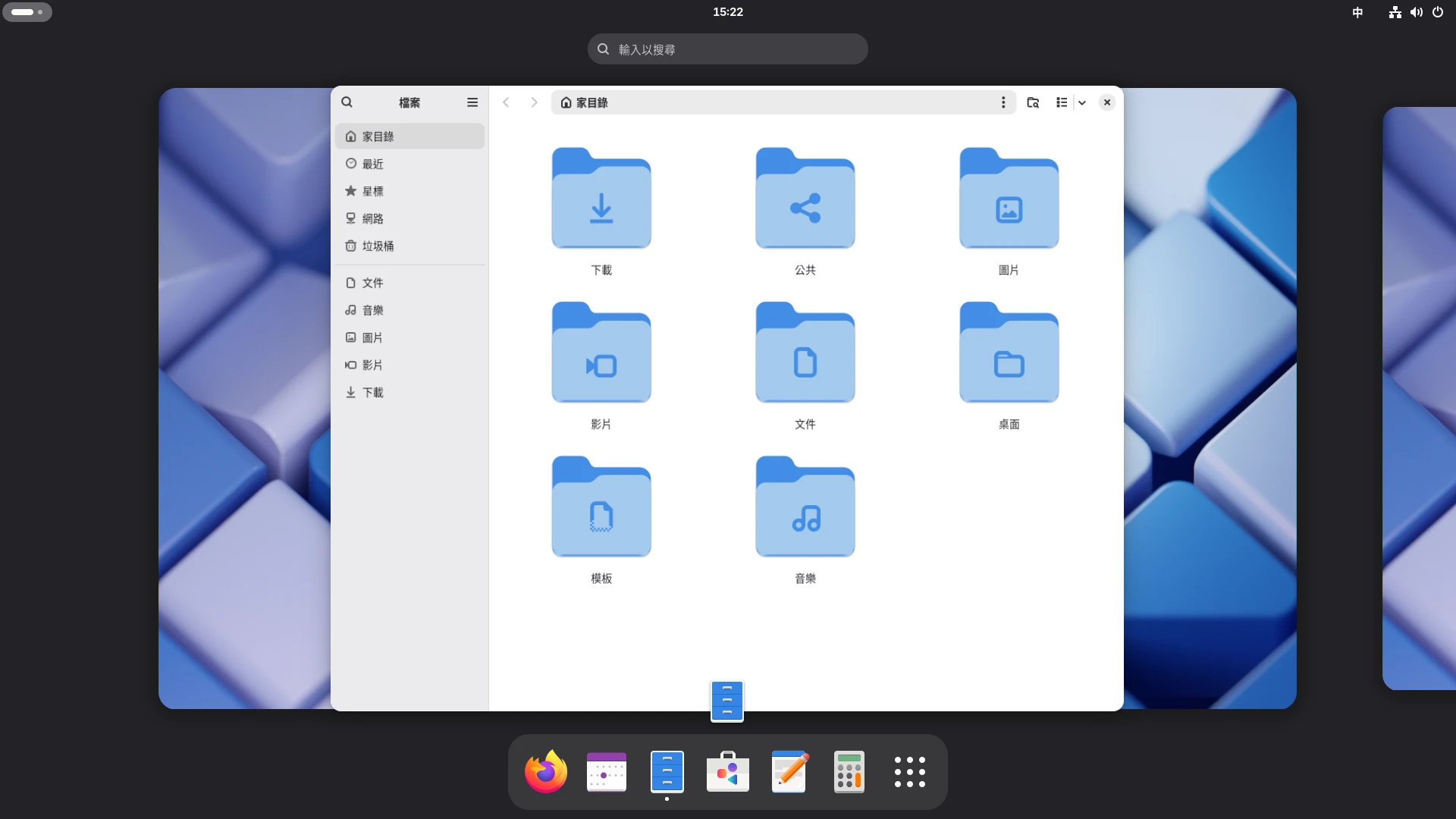The image size is (1456, 819).
Task: Launch the Text Editor from the dock
Action: [x=789, y=771]
